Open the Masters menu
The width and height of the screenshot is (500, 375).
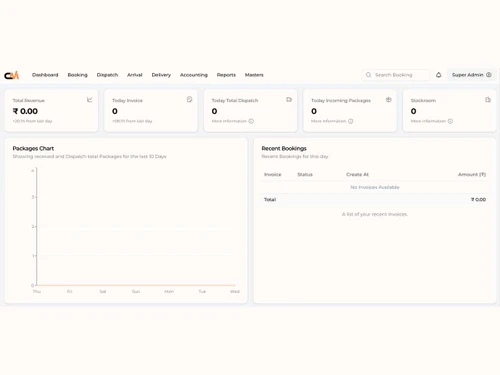pyautogui.click(x=254, y=75)
